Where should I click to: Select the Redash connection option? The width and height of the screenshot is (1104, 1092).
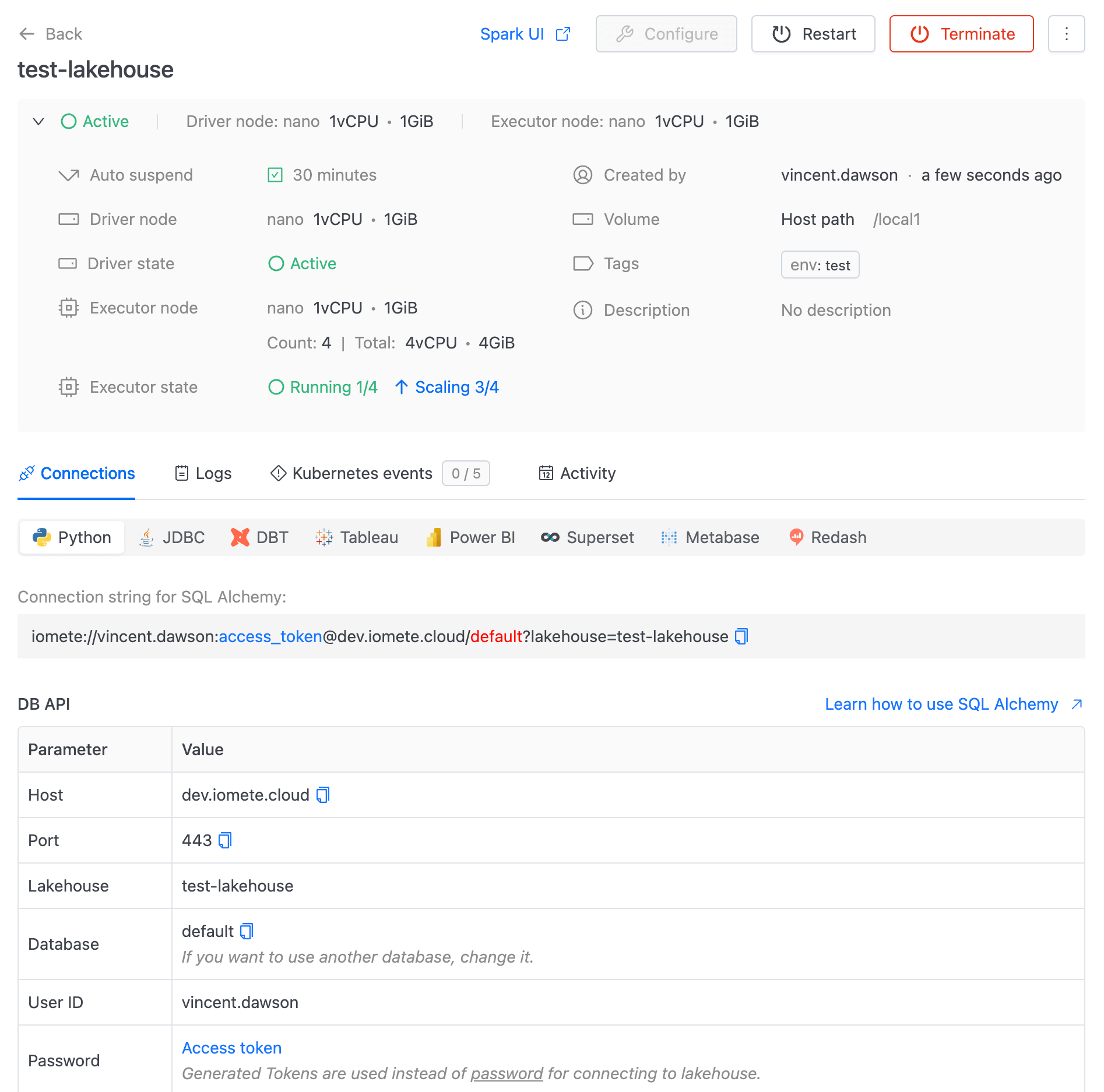[x=827, y=537]
